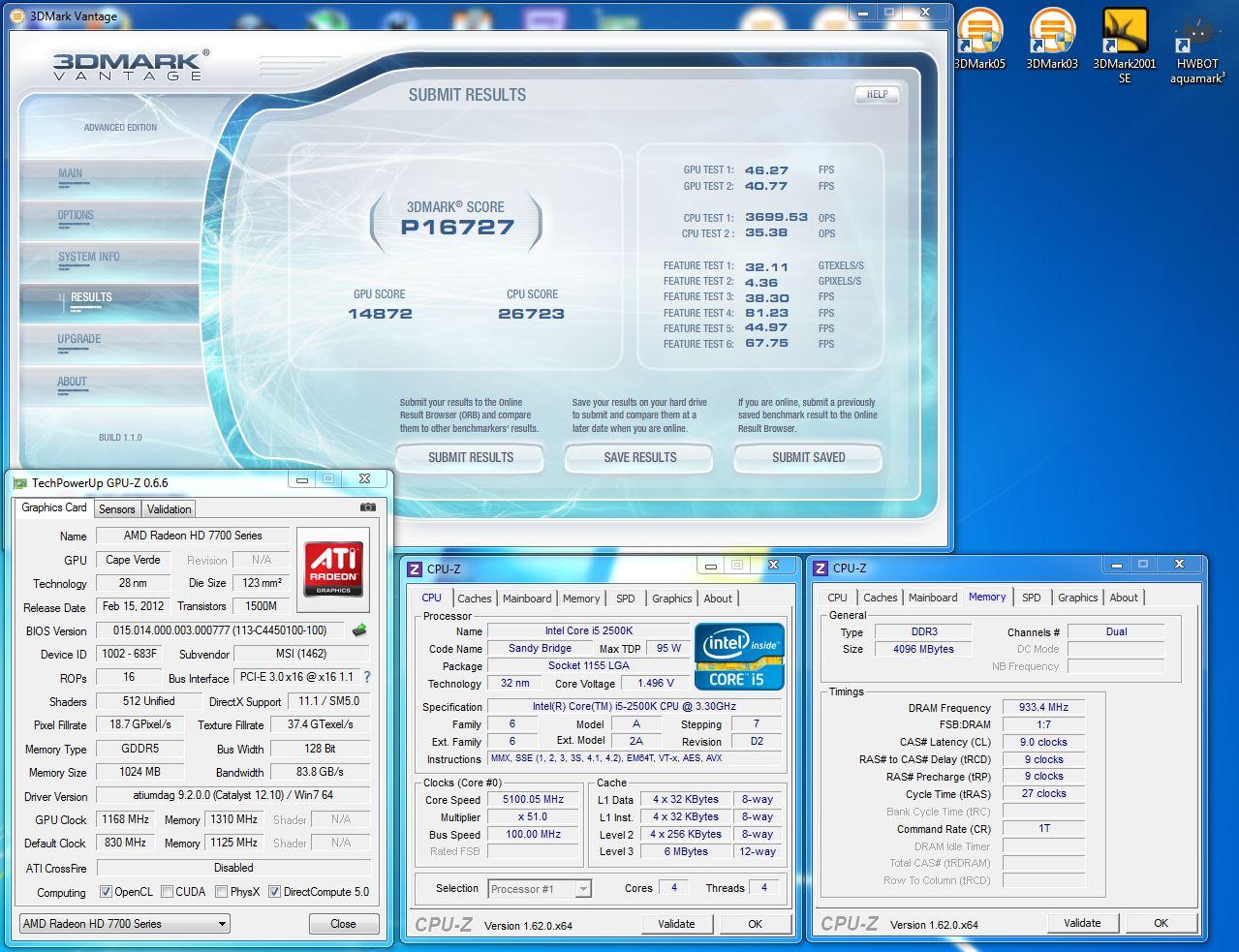Open CPU tab in CPU-Z Memory window
1239x952 pixels.
tap(837, 598)
